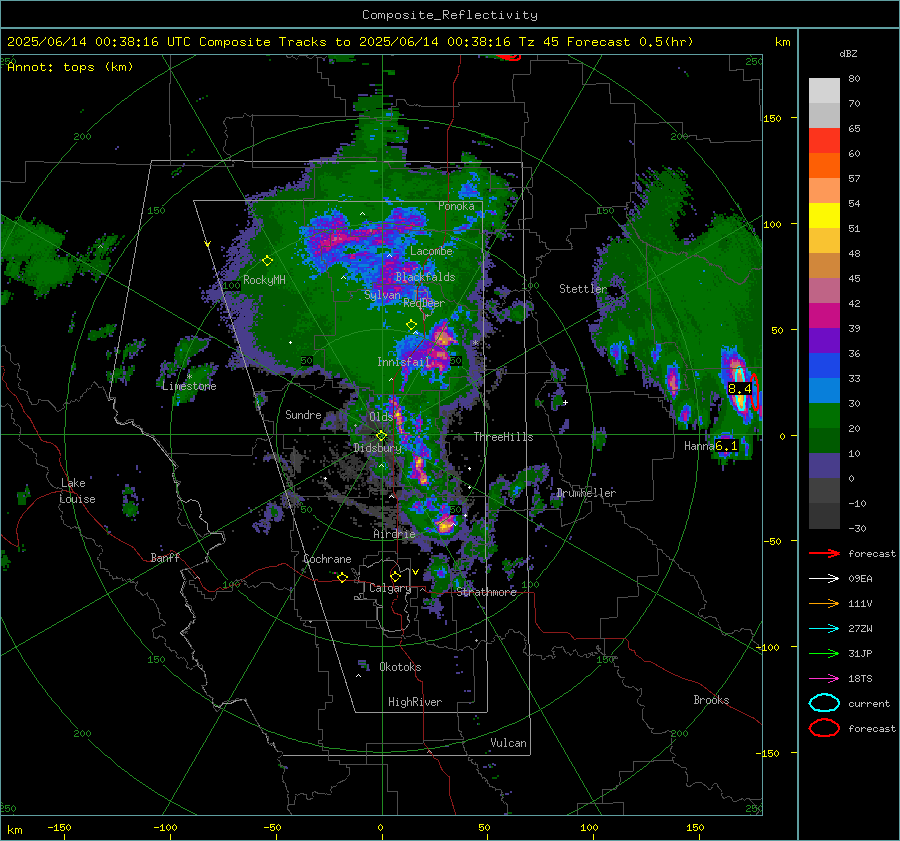Image resolution: width=900 pixels, height=841 pixels.
Task: Click the yellow diamond marker below Cochrane
Action: (342, 577)
